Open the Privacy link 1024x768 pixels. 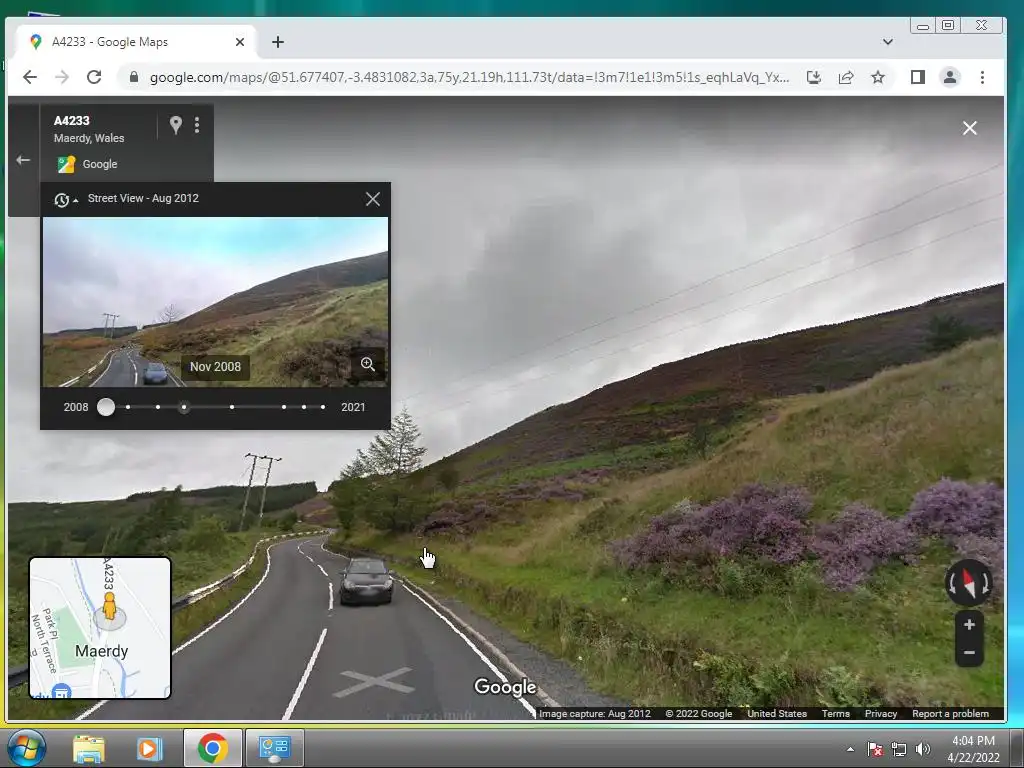[x=881, y=714]
